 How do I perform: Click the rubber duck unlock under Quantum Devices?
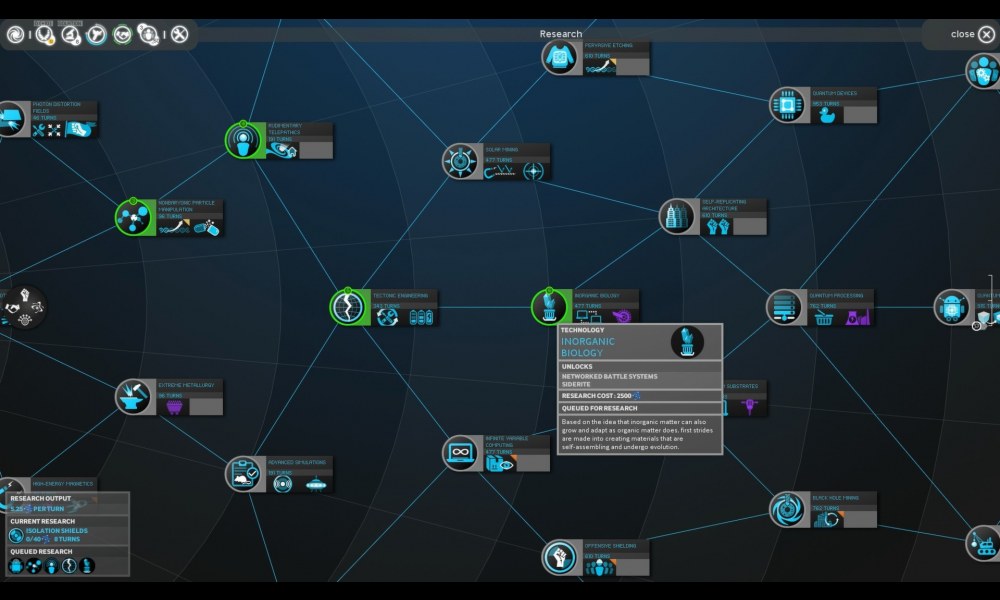[827, 115]
